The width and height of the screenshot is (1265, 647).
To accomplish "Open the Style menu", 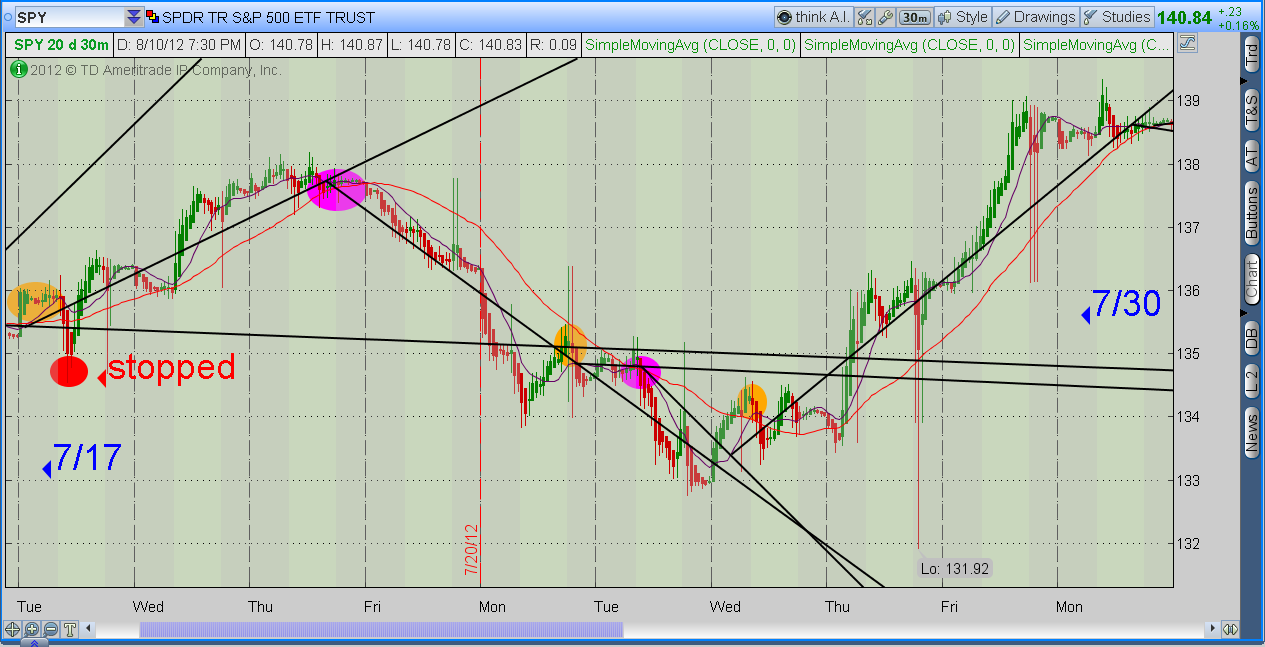I will tap(962, 17).
